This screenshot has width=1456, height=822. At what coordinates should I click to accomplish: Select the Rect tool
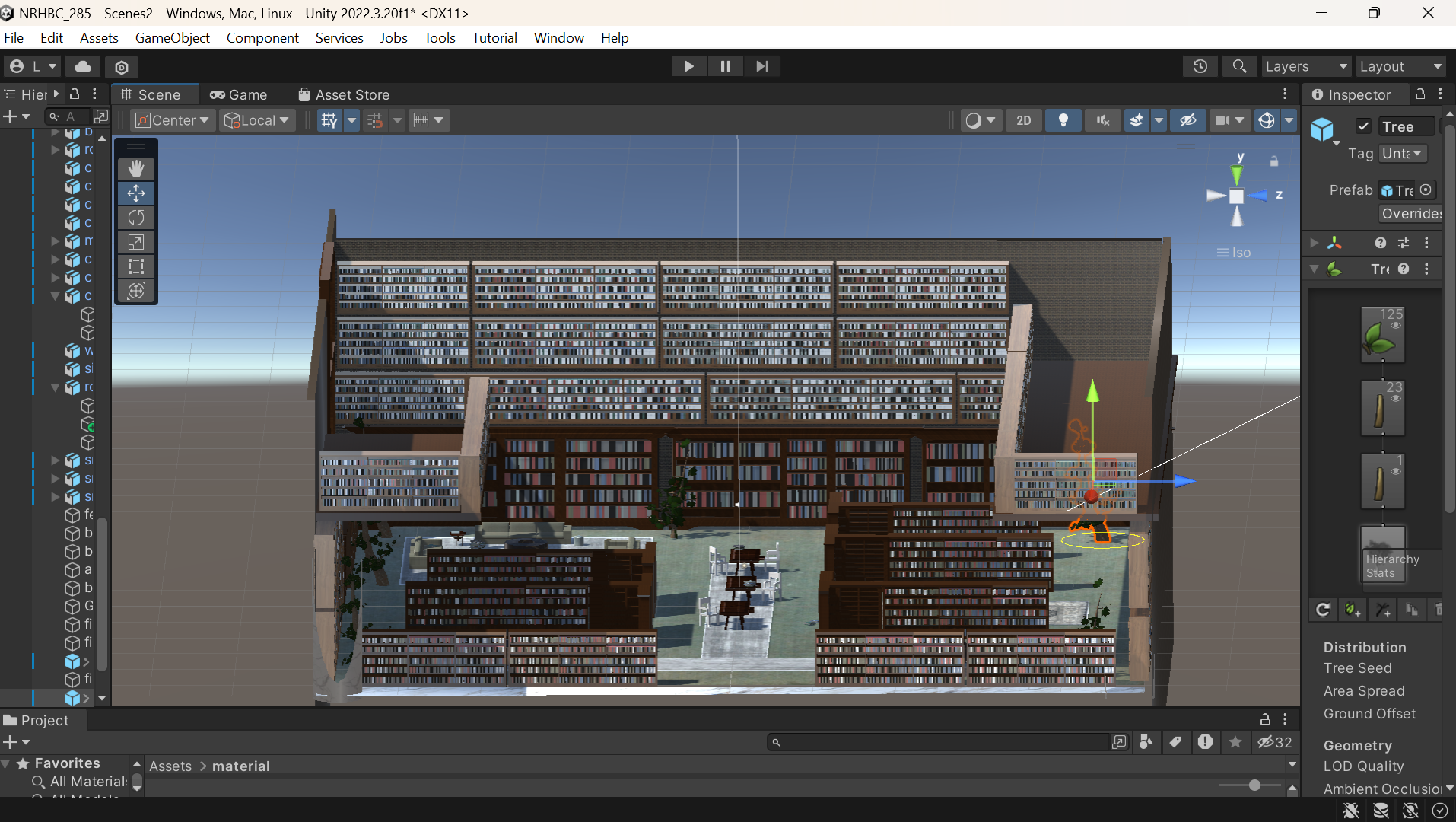136,266
